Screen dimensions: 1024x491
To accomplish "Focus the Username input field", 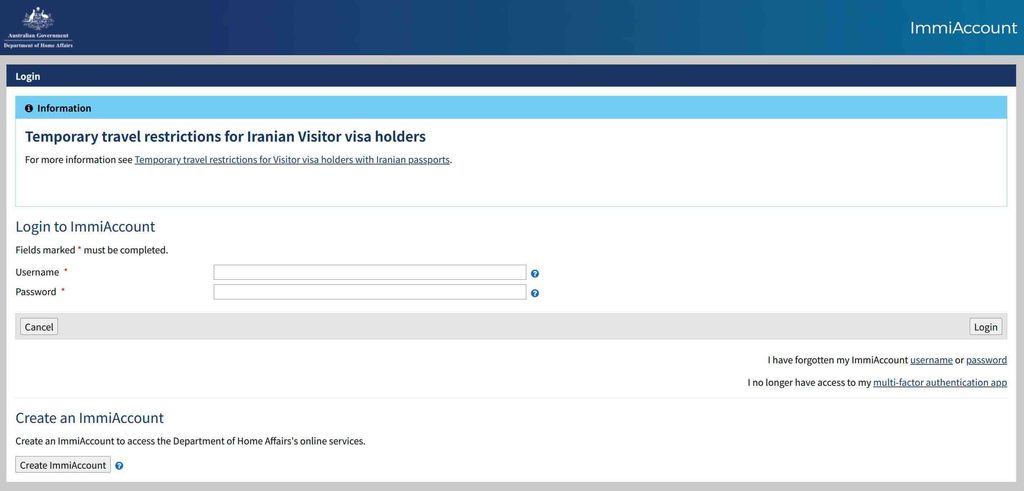I will (x=370, y=272).
